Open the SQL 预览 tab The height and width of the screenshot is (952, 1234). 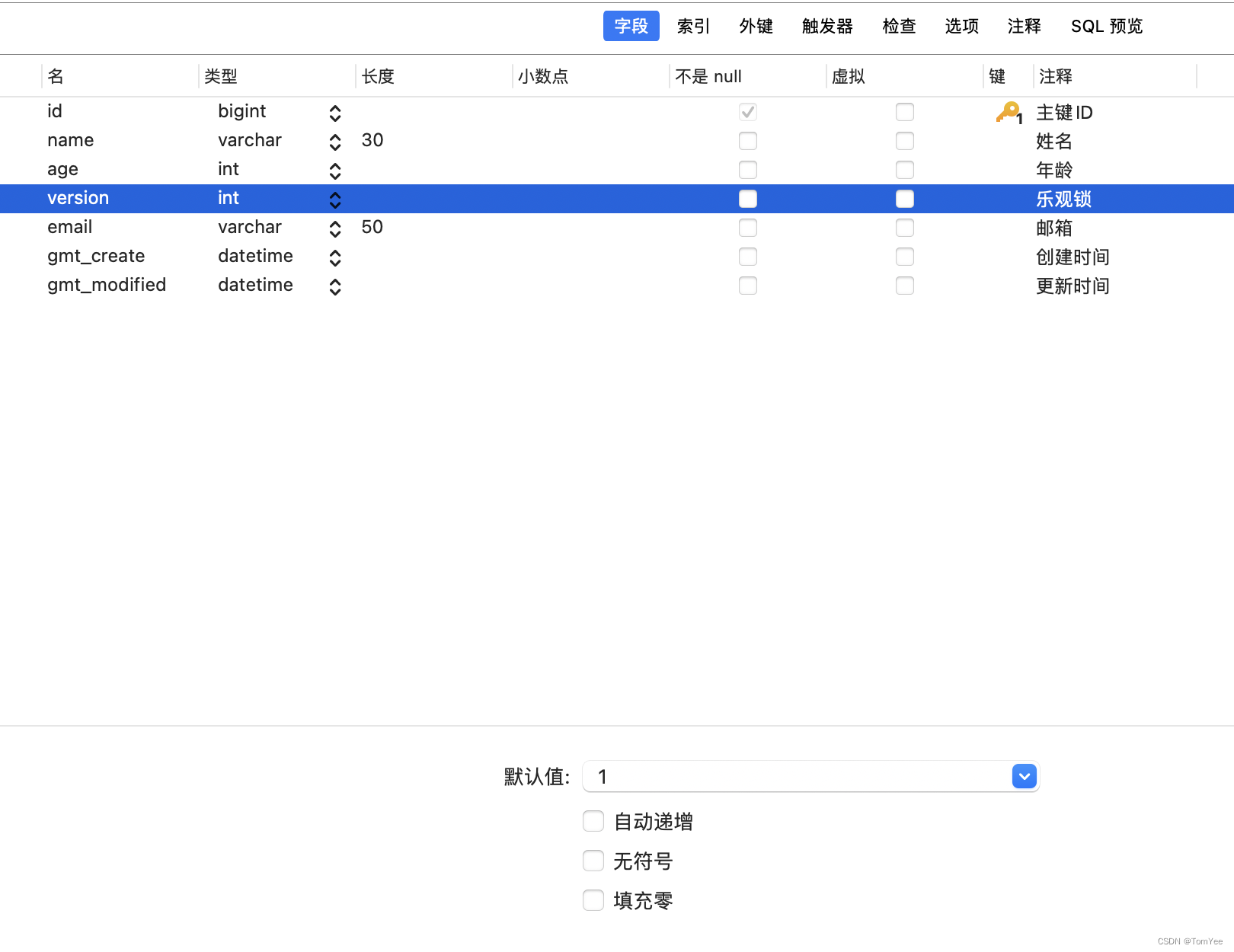(x=1107, y=26)
